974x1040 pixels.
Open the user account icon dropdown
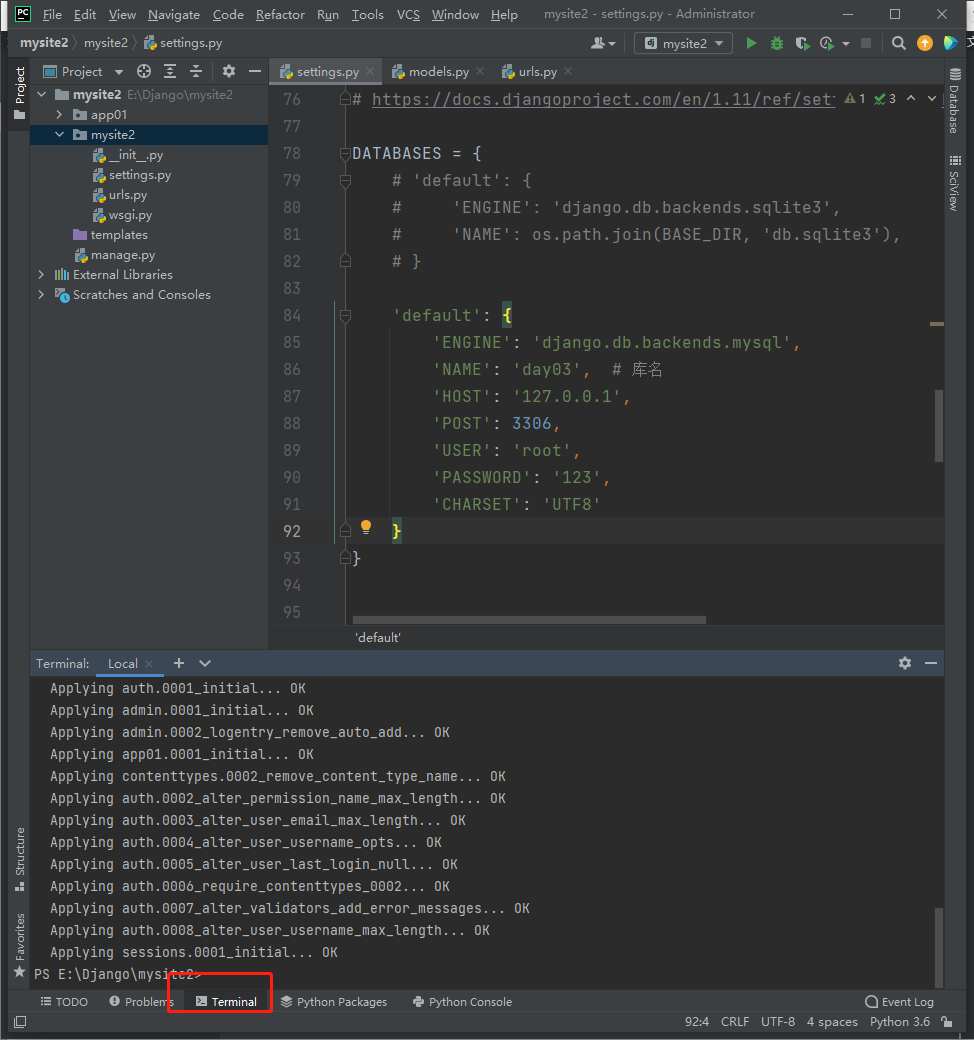[x=603, y=43]
